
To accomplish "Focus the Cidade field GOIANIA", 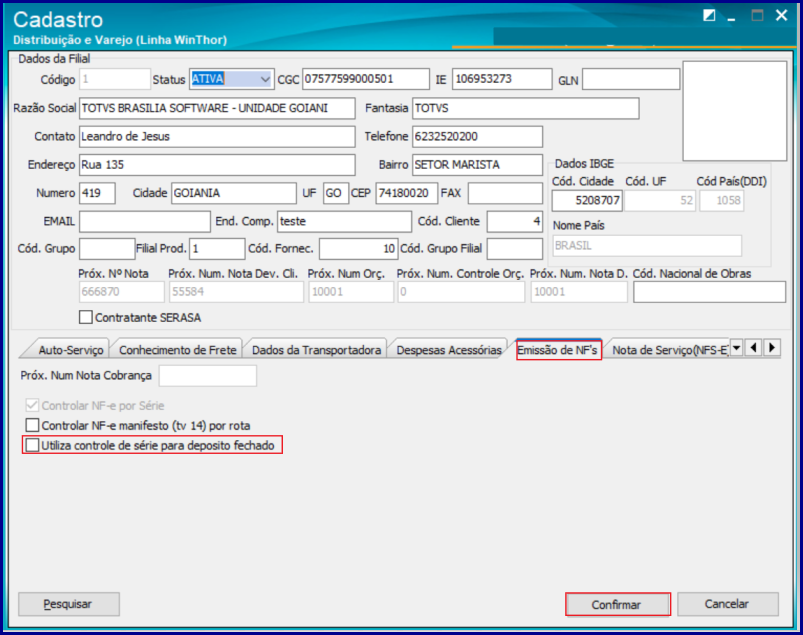I will (x=234, y=193).
